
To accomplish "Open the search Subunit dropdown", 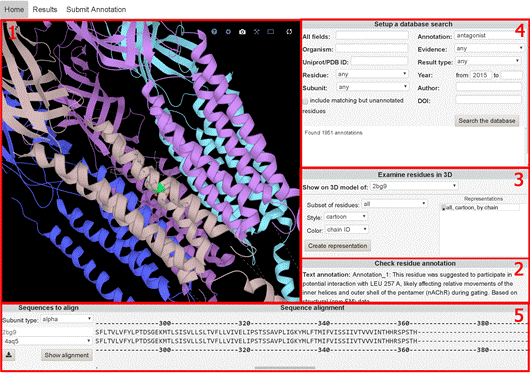I will point(372,87).
